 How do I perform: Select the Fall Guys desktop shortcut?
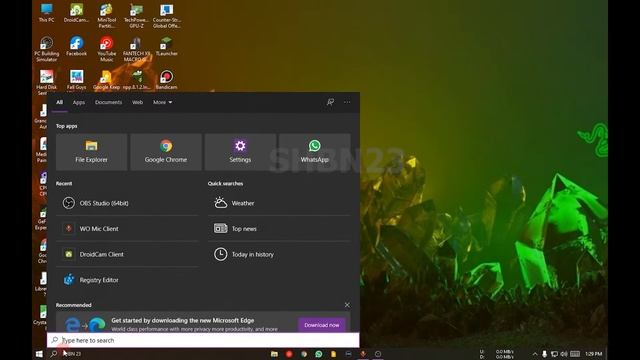pyautogui.click(x=76, y=80)
